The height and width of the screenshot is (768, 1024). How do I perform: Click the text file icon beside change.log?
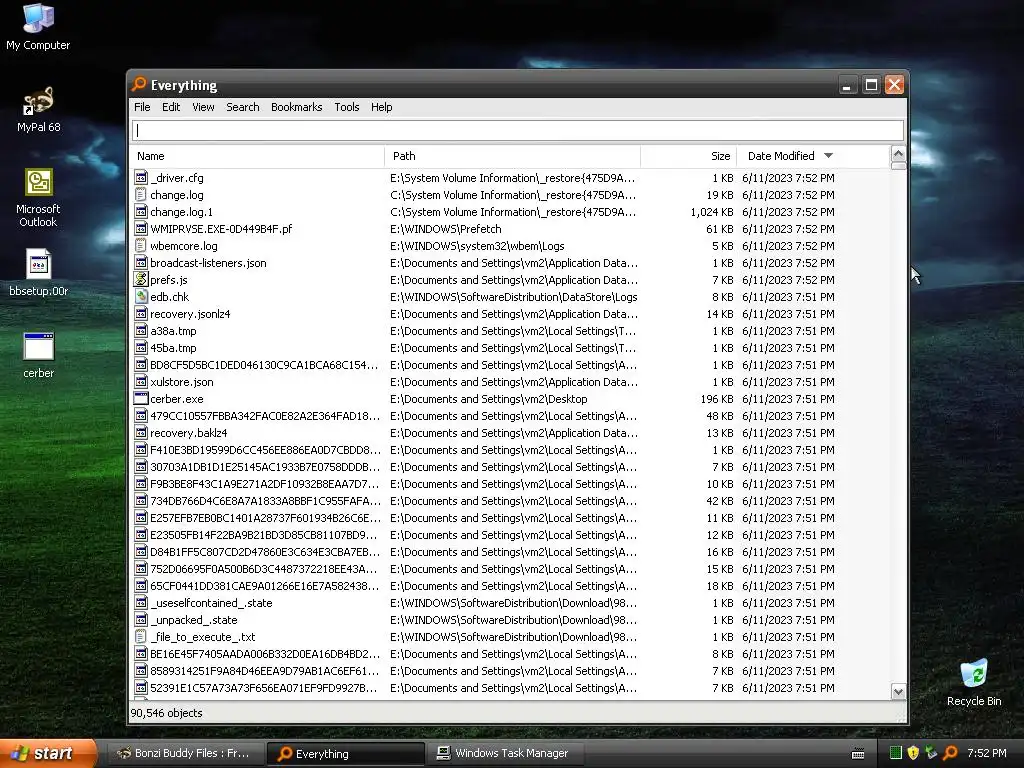point(140,195)
